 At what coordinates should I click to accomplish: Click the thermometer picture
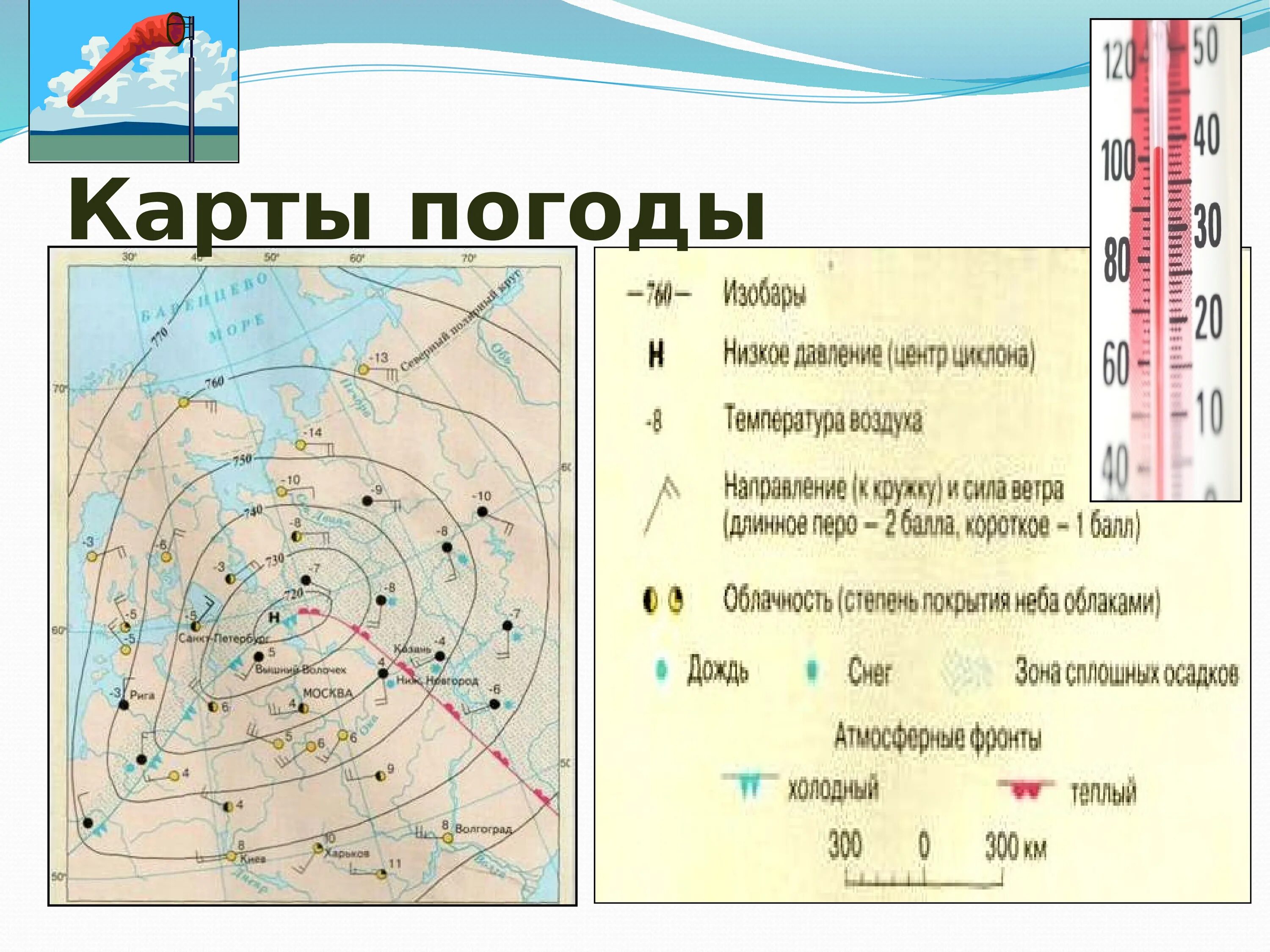1165,260
